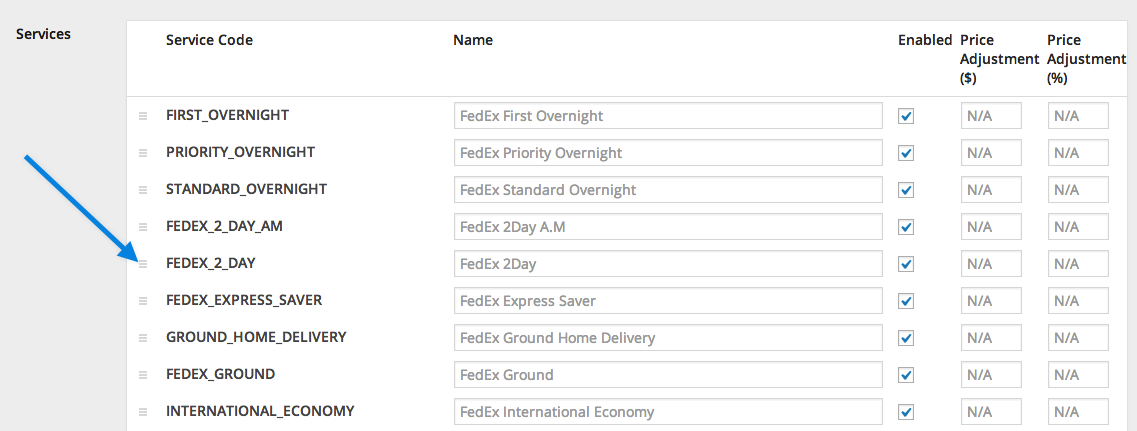Click percent price adjustment field for GROUND_HOME_DELIVERY
Screen dimensions: 1137x431
[1078, 338]
